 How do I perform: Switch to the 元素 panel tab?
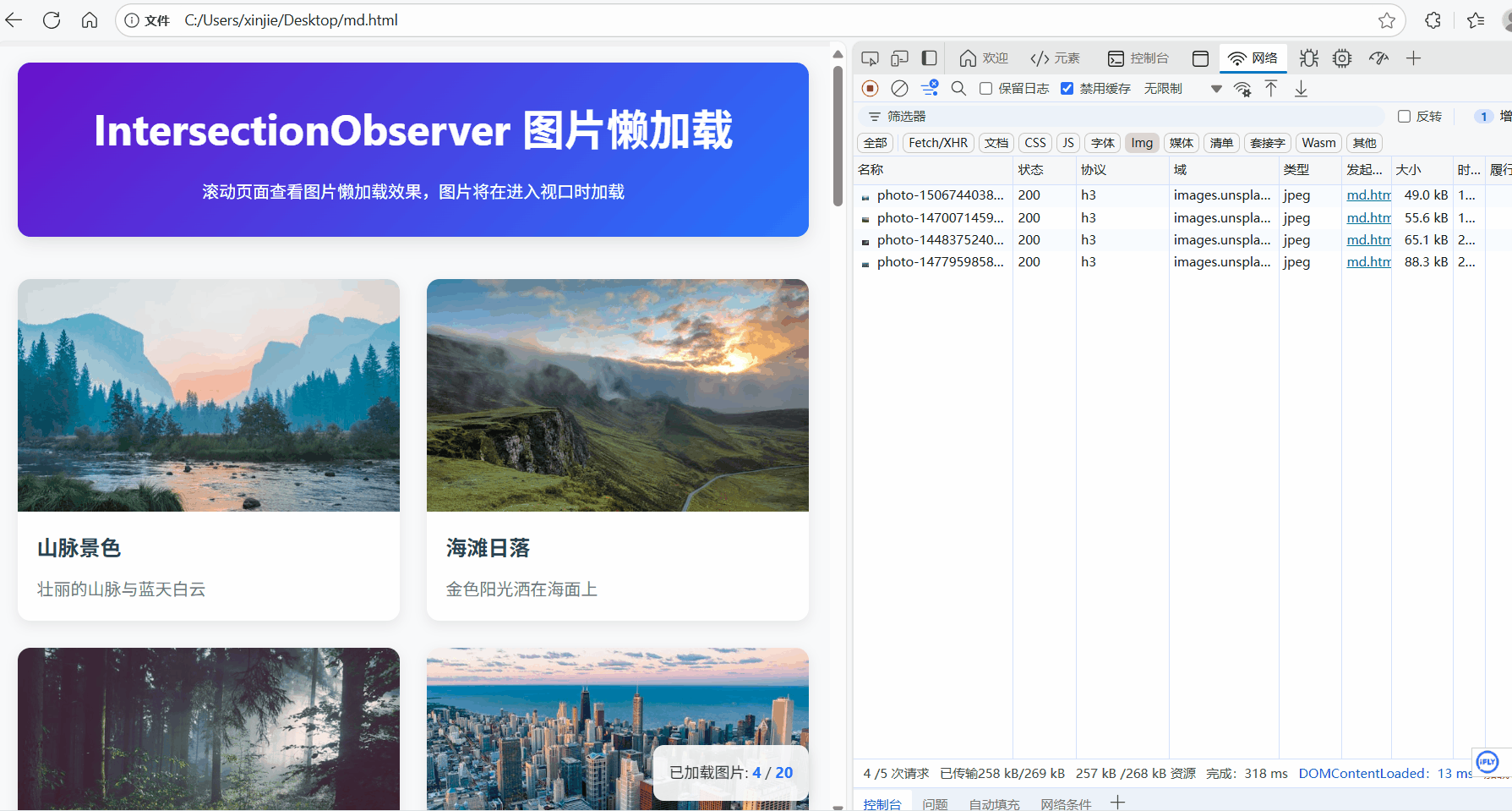click(1056, 58)
